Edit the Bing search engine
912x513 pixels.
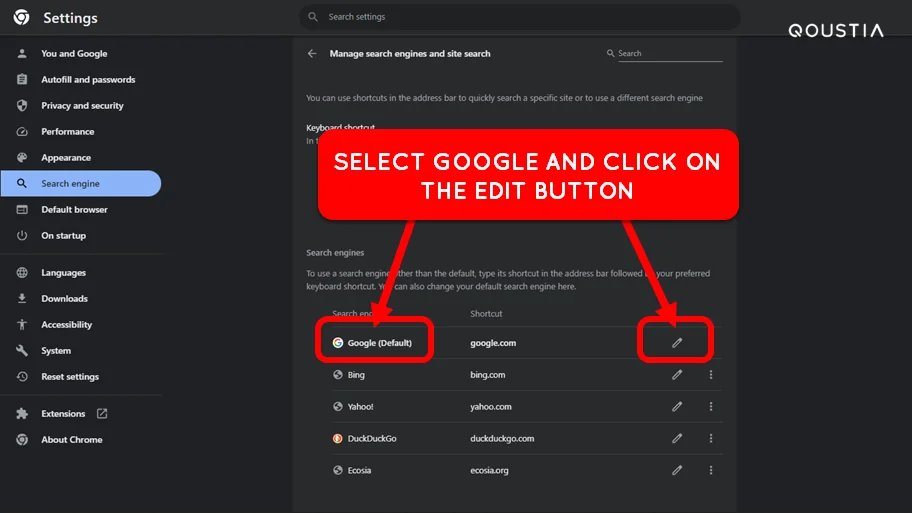677,375
